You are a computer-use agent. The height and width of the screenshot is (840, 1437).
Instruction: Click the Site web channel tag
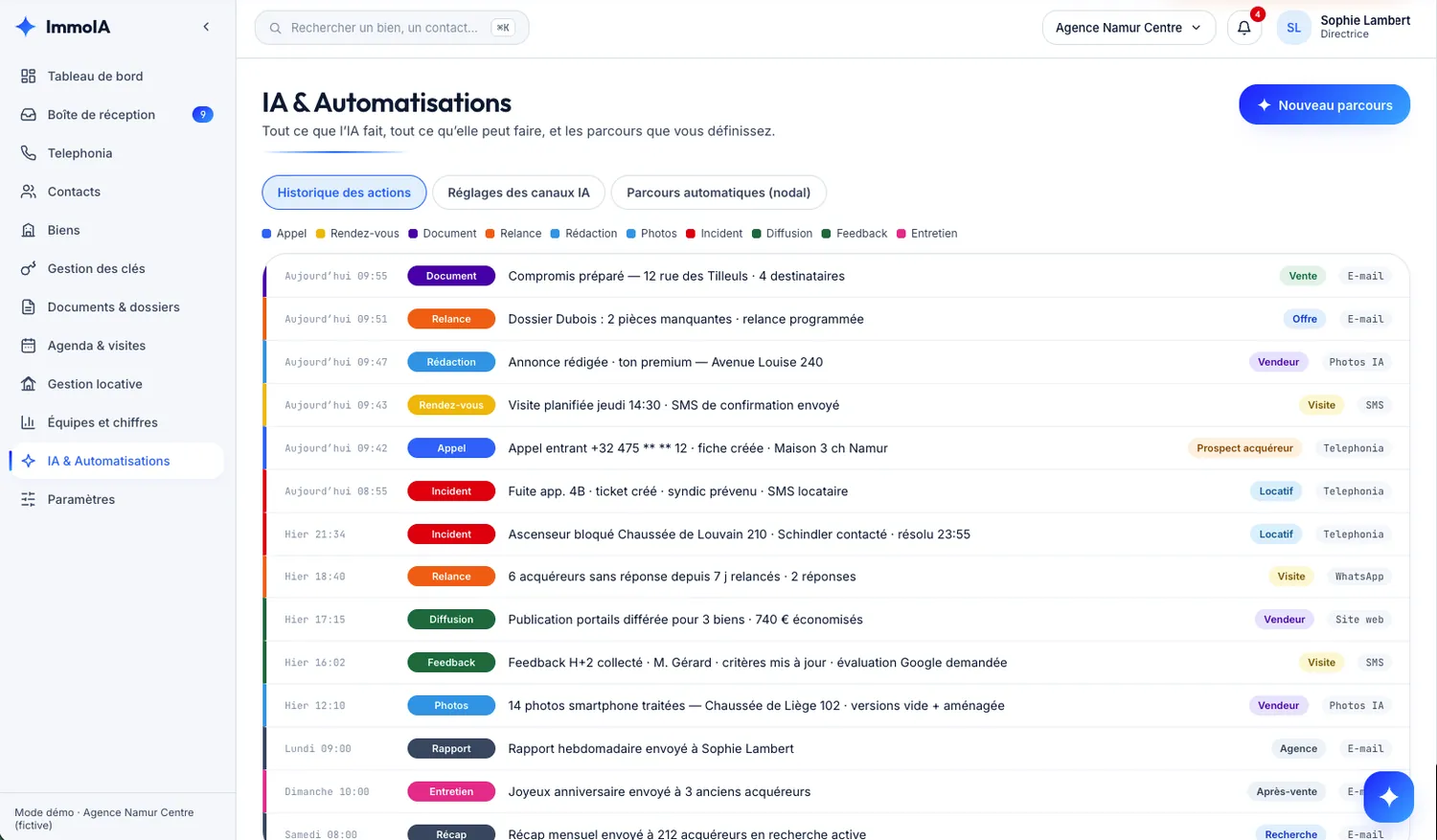pos(1359,620)
